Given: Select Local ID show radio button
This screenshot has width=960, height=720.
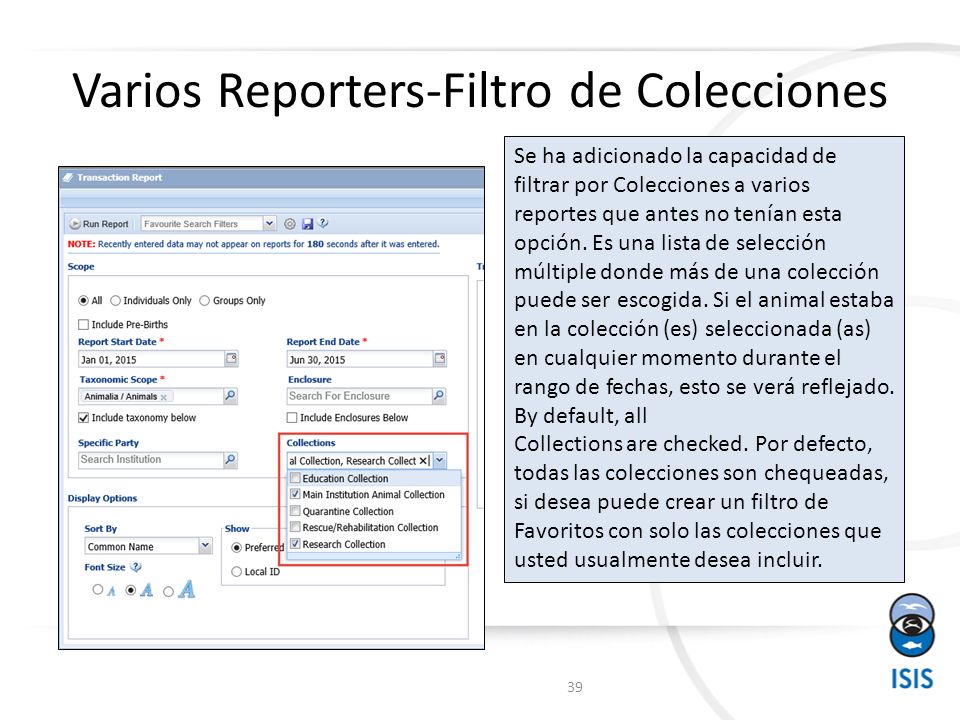Looking at the screenshot, I should click(236, 571).
